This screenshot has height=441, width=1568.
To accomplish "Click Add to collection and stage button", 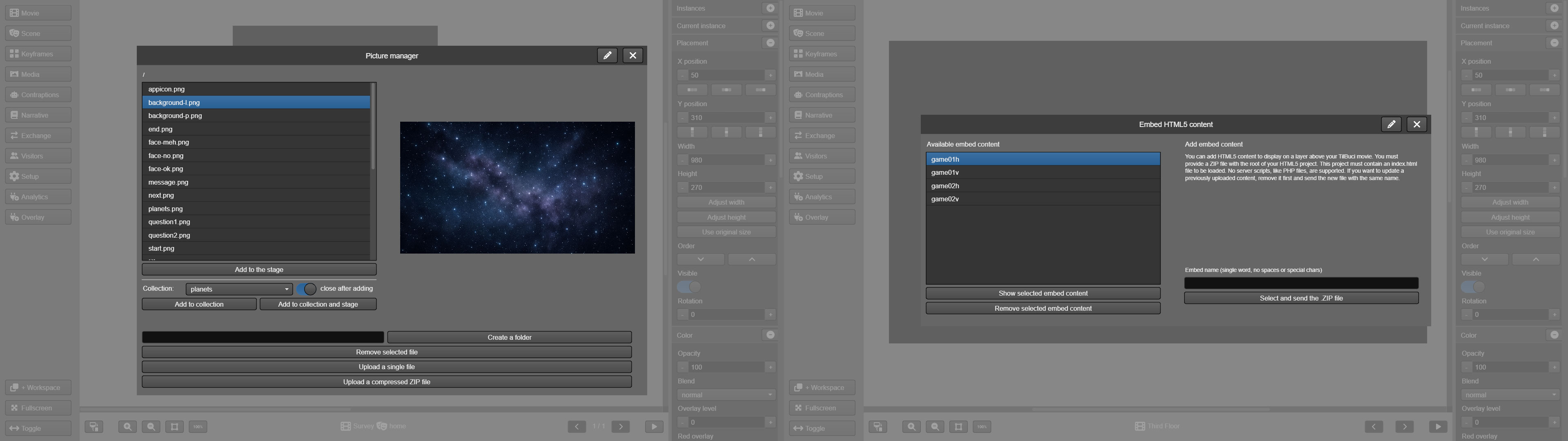I will click(318, 305).
